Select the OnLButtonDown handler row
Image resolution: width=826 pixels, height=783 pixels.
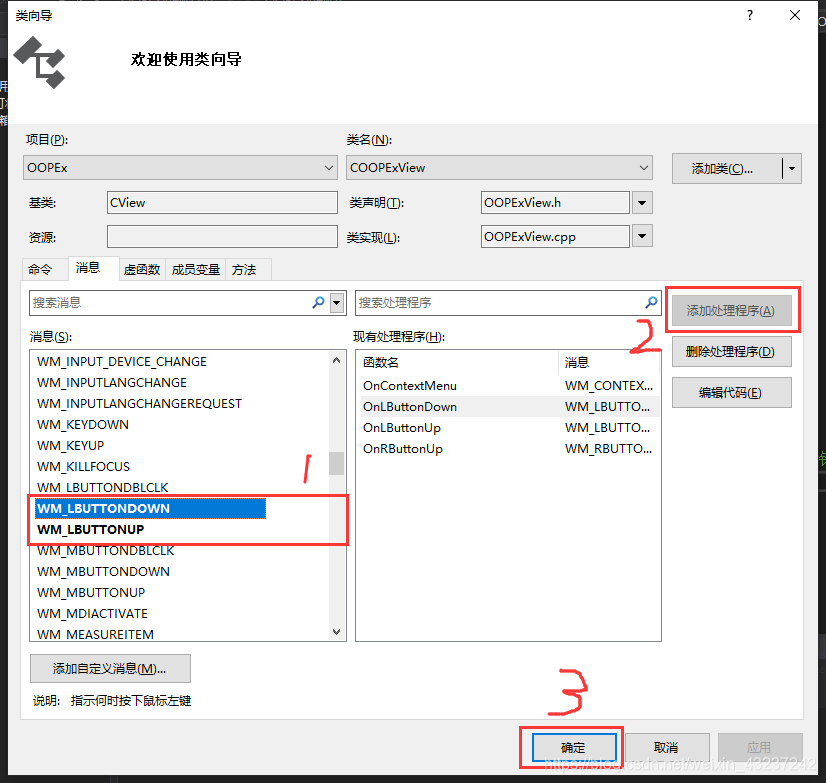(508, 407)
